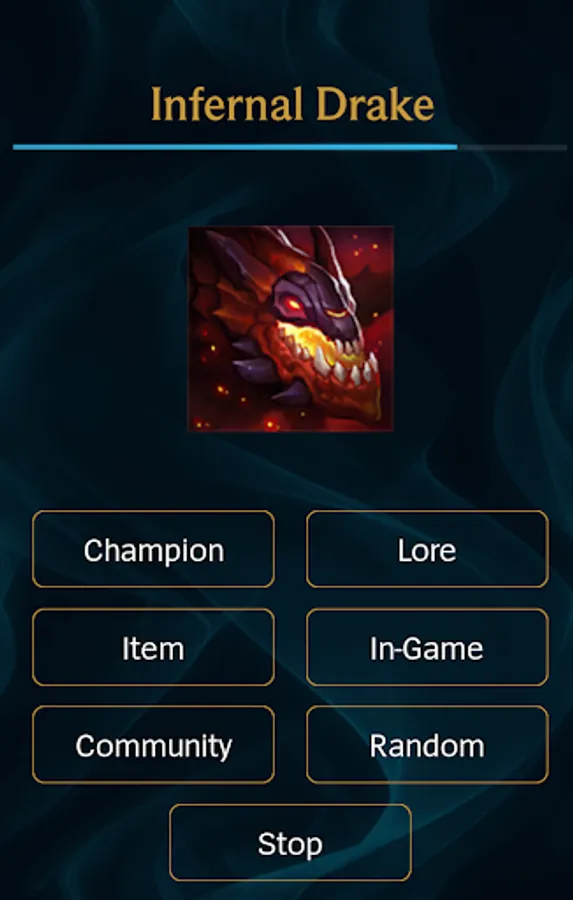573x900 pixels.
Task: Pick the Item category answer
Action: pos(153,647)
